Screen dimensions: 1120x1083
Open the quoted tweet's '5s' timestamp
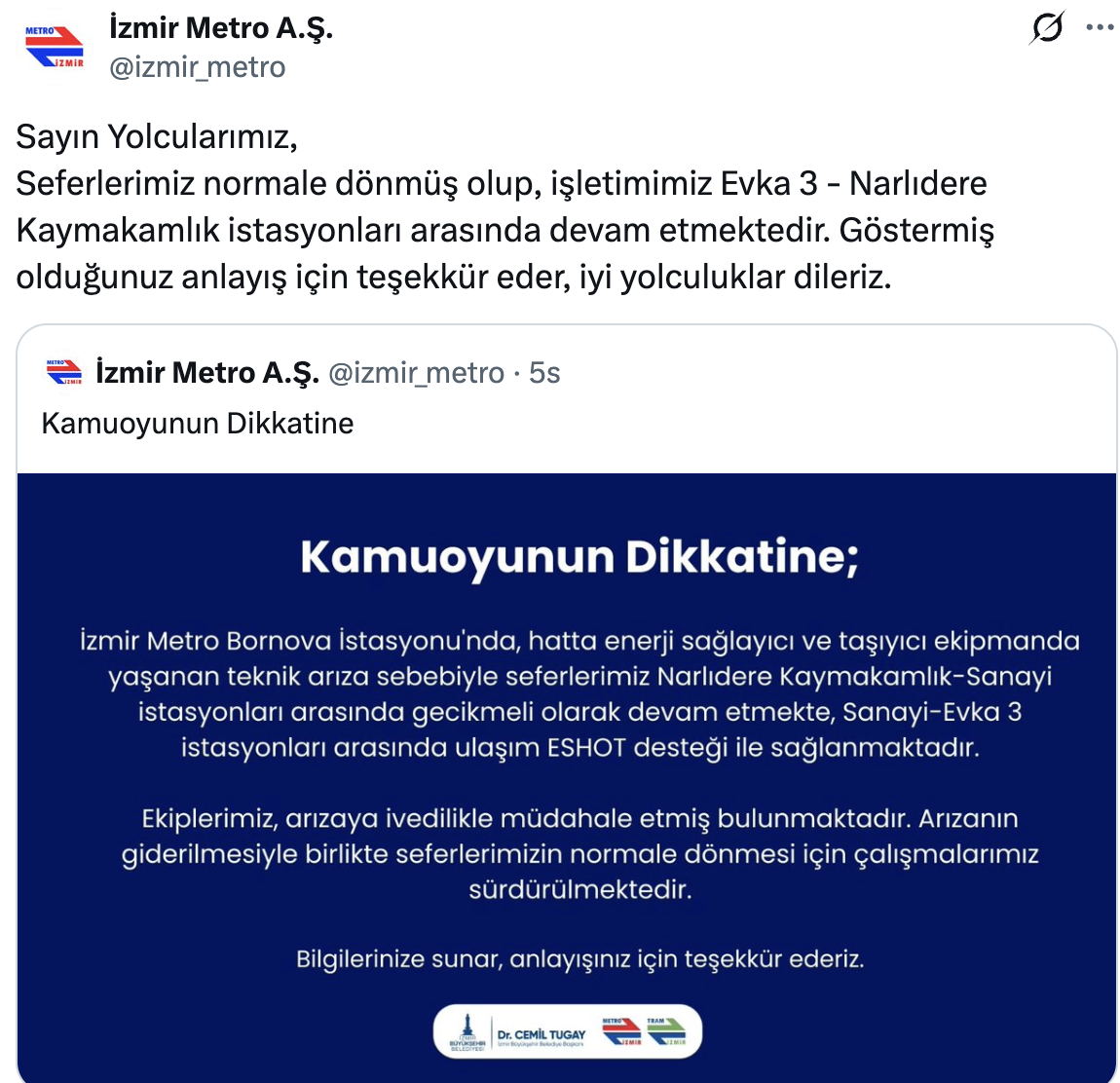544,373
